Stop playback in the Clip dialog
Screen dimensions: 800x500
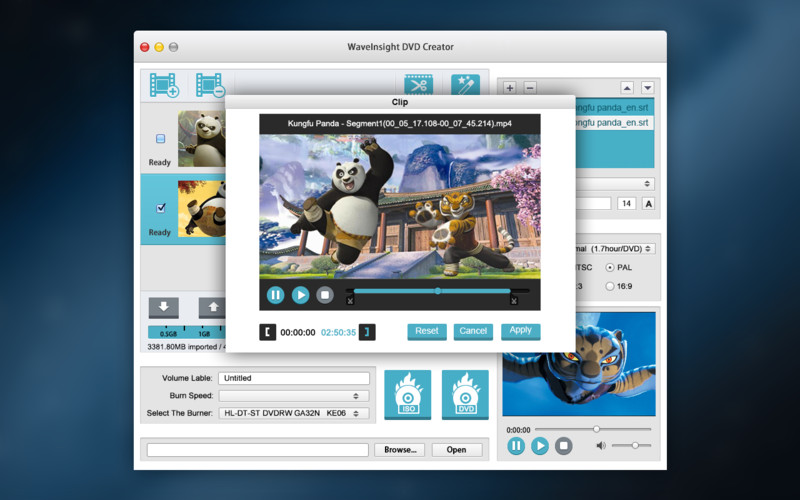point(325,295)
